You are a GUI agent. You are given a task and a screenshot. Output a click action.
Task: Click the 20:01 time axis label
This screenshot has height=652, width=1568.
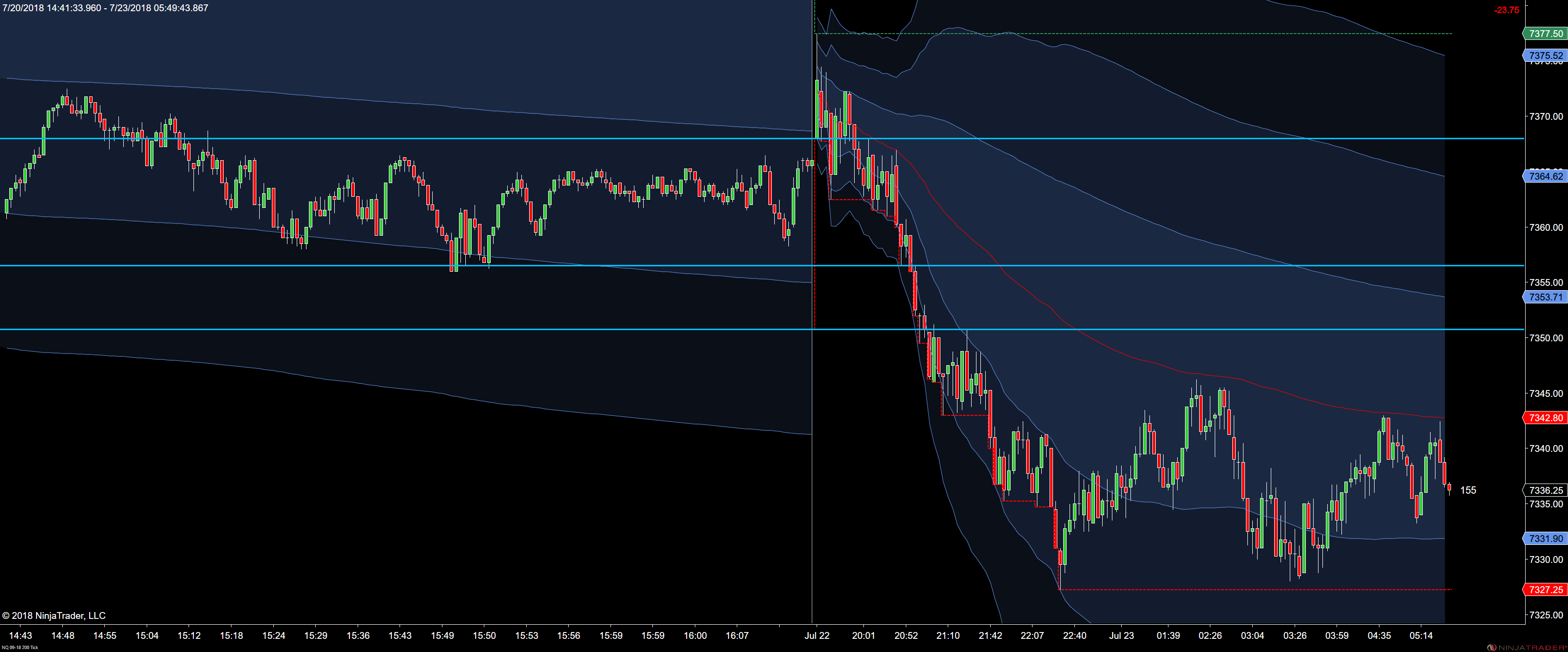click(863, 635)
